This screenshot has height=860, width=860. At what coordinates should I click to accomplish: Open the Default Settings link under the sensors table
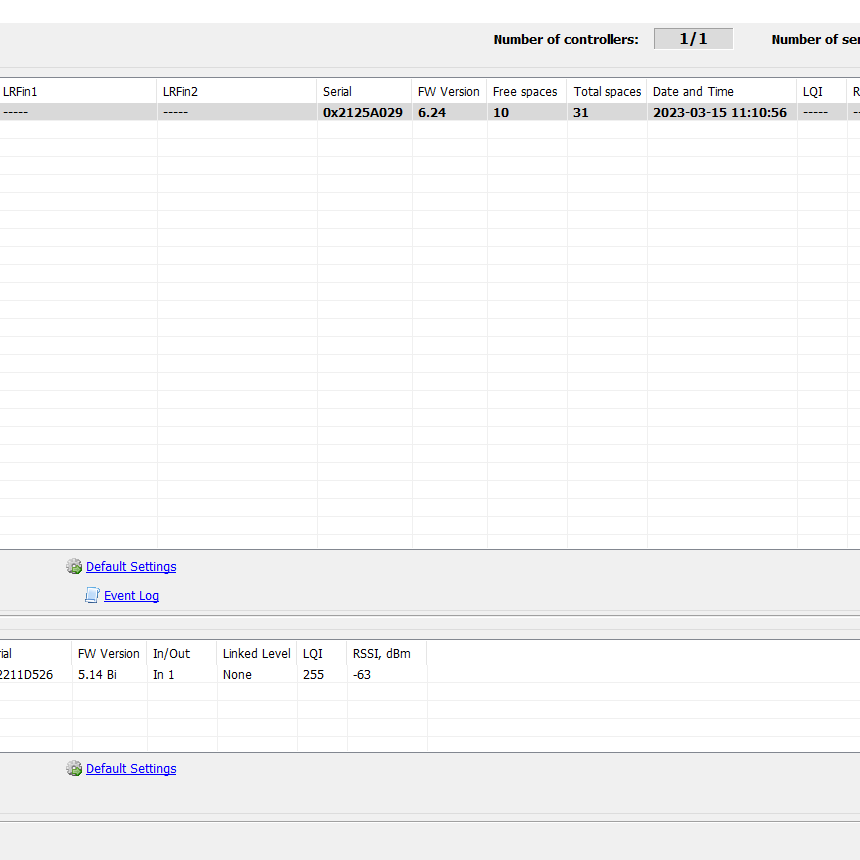(x=131, y=769)
